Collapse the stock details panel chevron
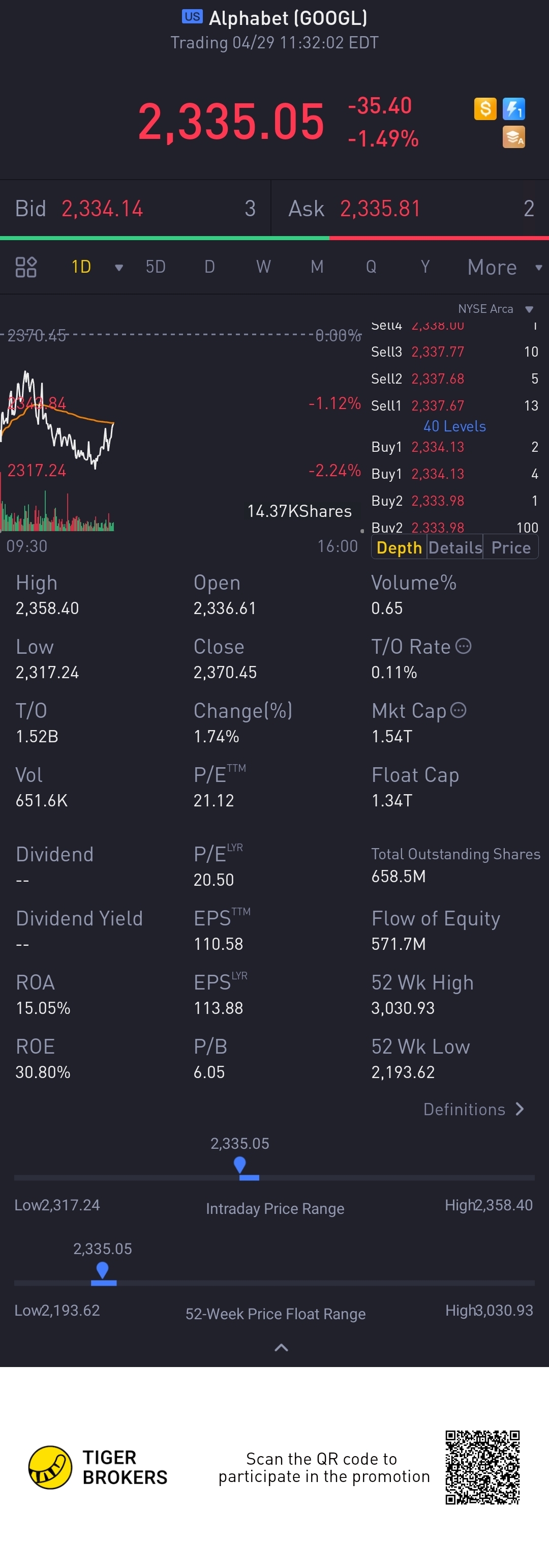The width and height of the screenshot is (549, 1568). 281,1347
